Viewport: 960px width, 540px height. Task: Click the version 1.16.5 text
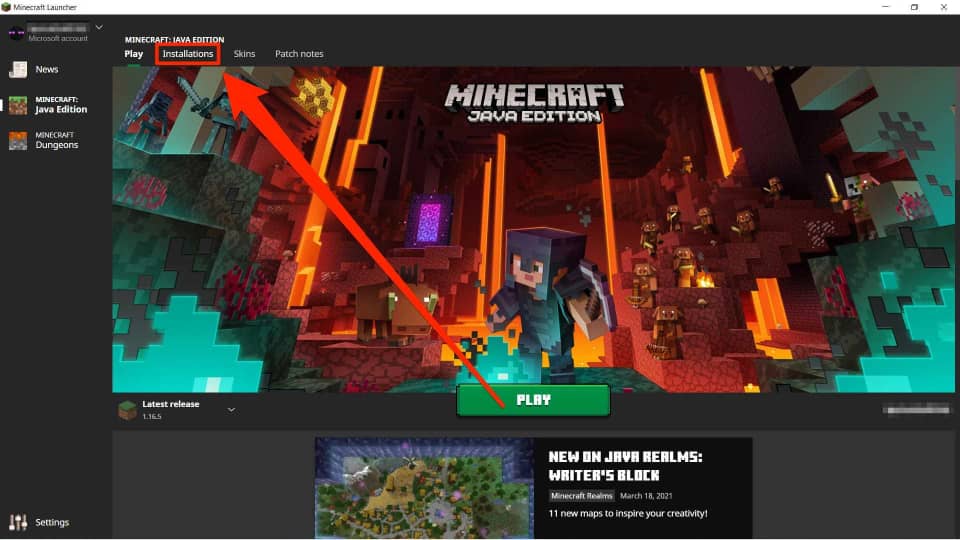coord(152,416)
